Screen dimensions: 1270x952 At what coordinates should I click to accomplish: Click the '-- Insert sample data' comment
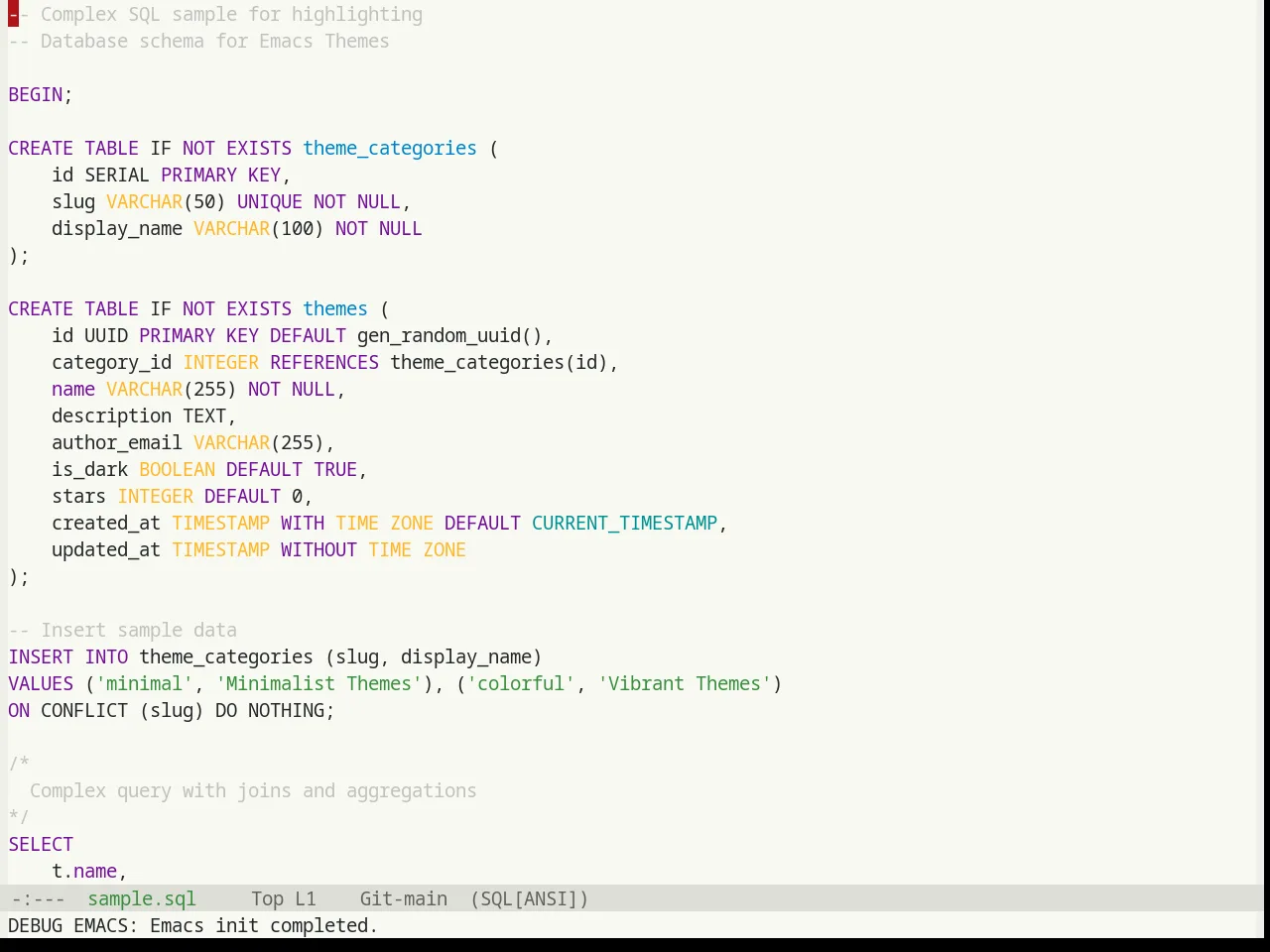click(x=123, y=630)
